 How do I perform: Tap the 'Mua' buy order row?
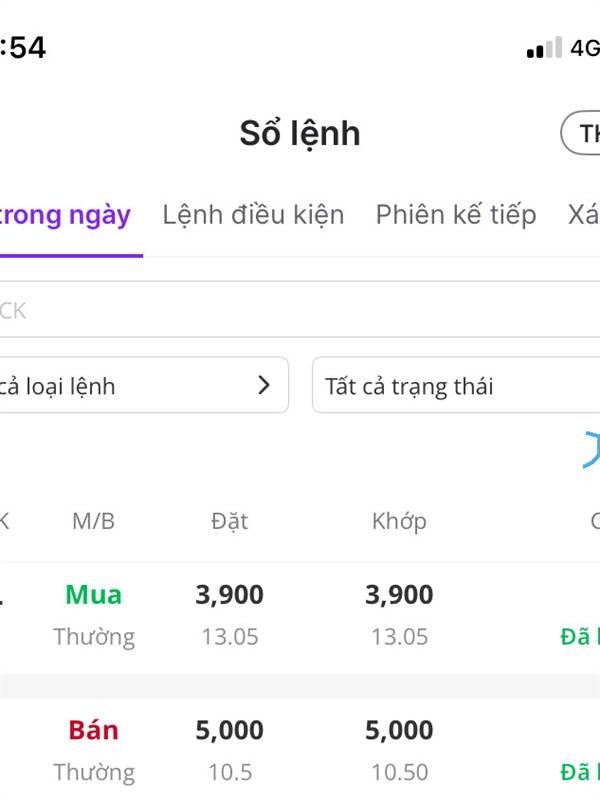coord(300,614)
